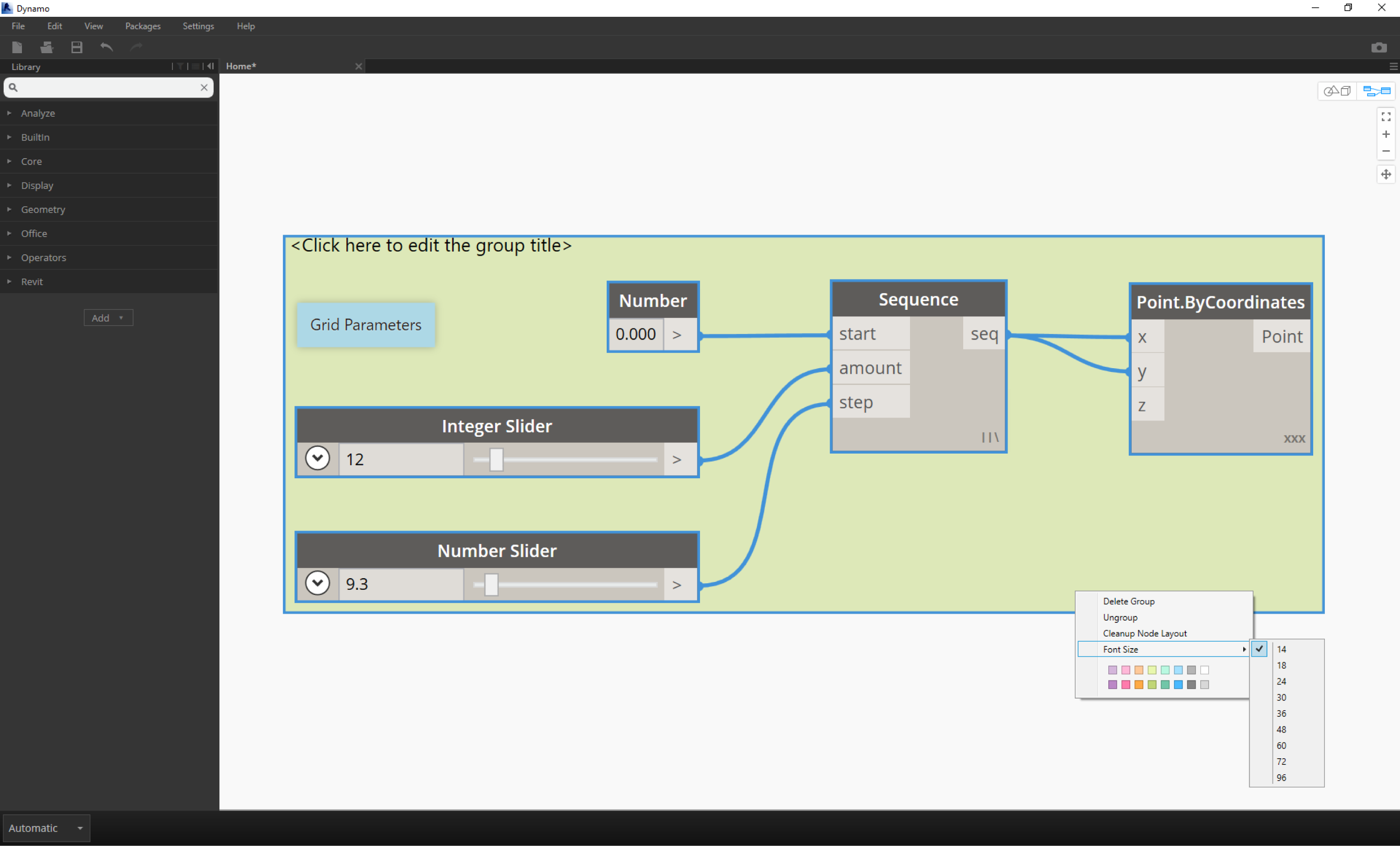This screenshot has height=846, width=1400.
Task: Expand the Number Slider settings chevron
Action: (x=318, y=583)
